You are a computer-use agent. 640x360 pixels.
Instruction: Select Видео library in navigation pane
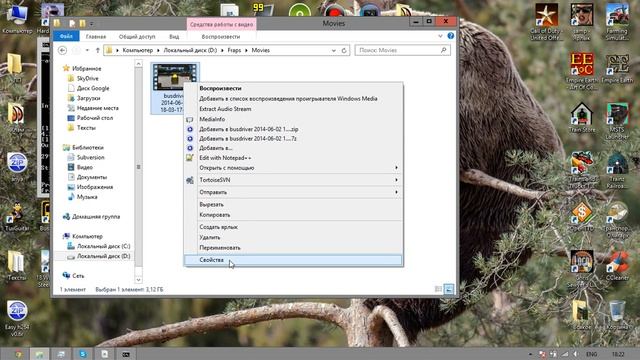tap(84, 167)
